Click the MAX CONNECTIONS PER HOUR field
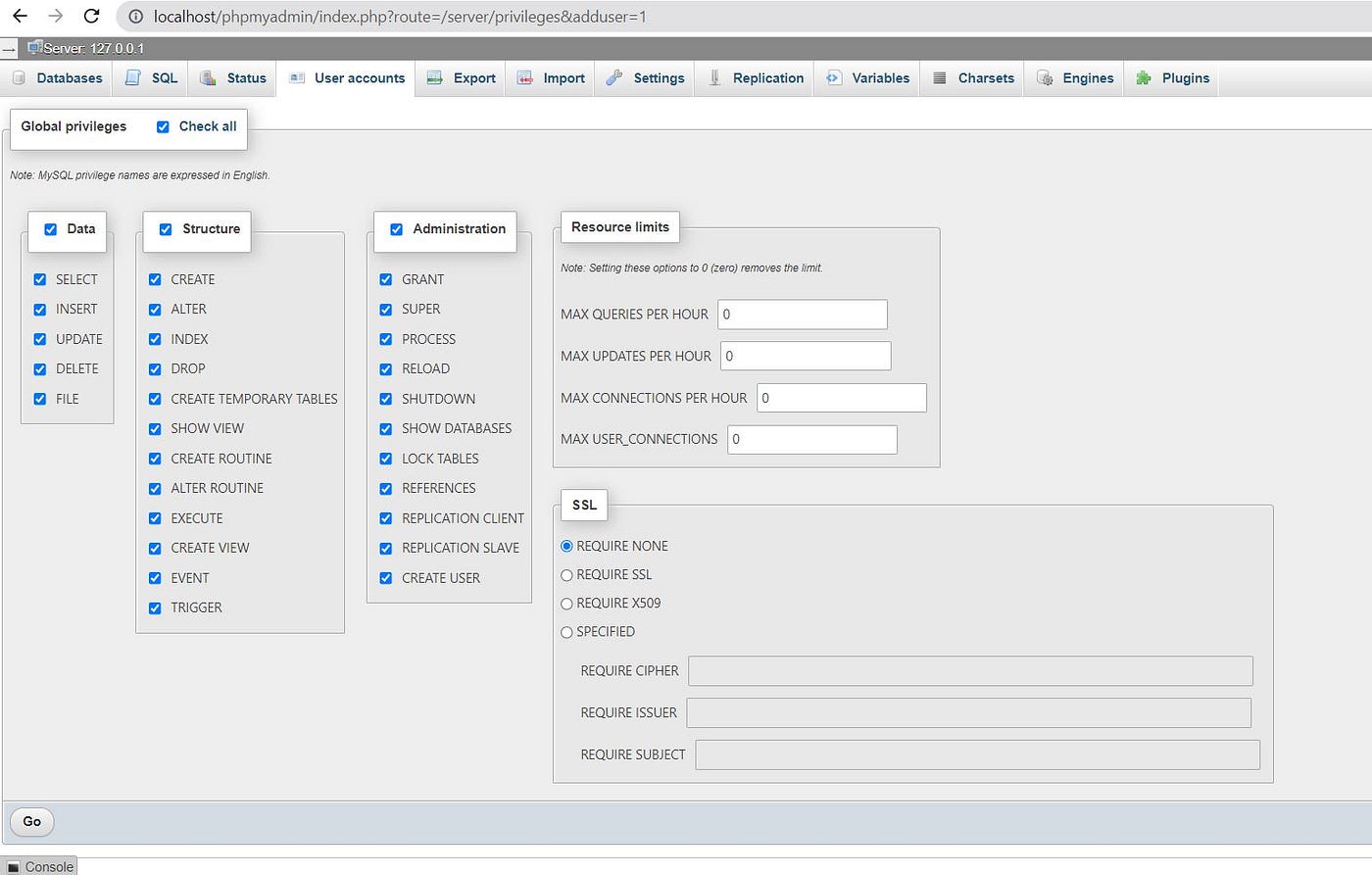This screenshot has height=875, width=1372. [x=842, y=398]
